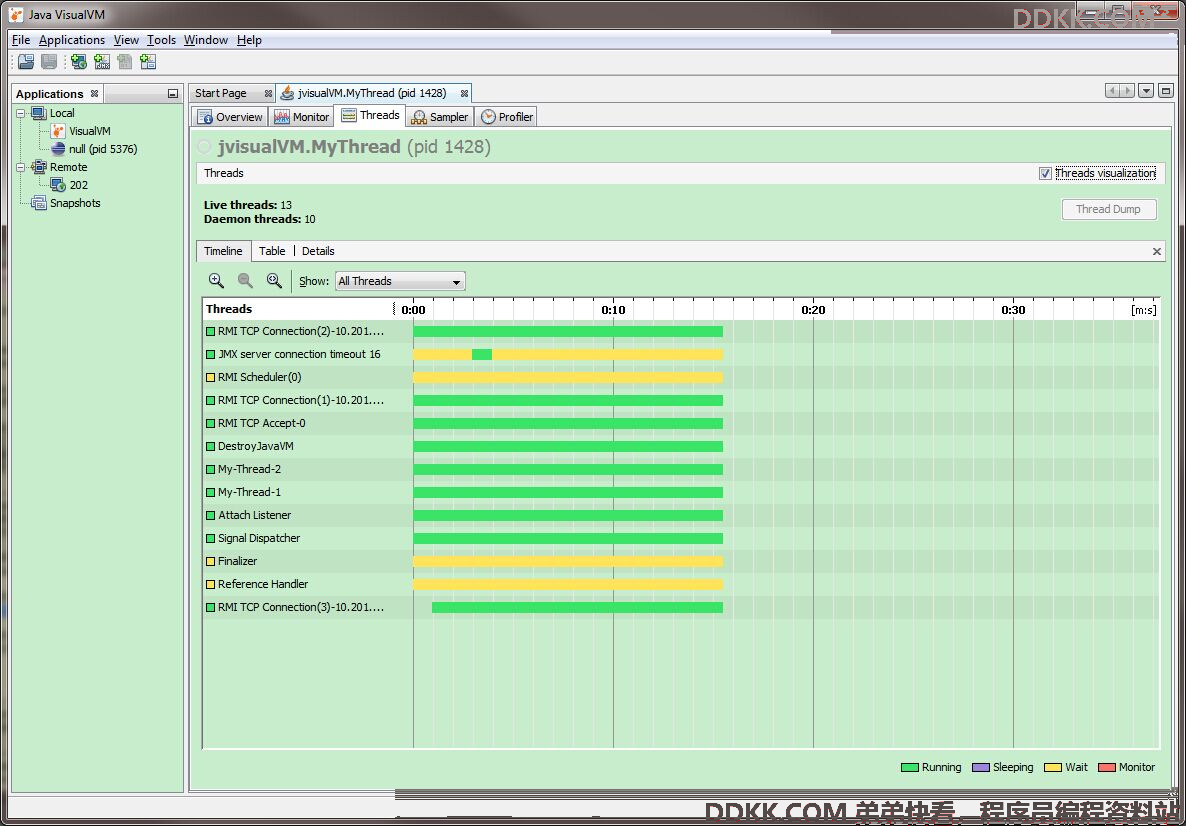Open the document list dropdown arrow
Image resolution: width=1186 pixels, height=826 pixels.
pos(1146,91)
